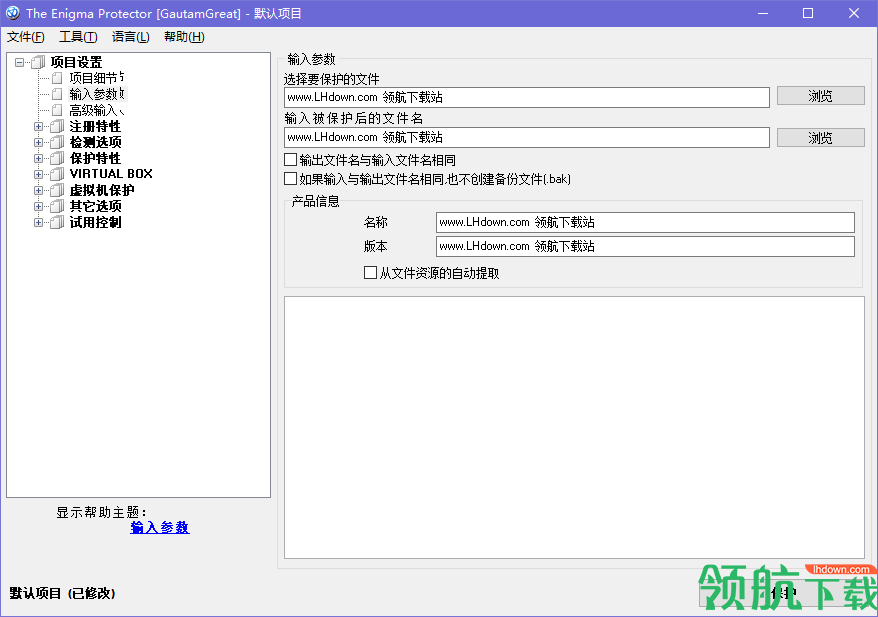Click the product 名称 input field

tap(645, 222)
